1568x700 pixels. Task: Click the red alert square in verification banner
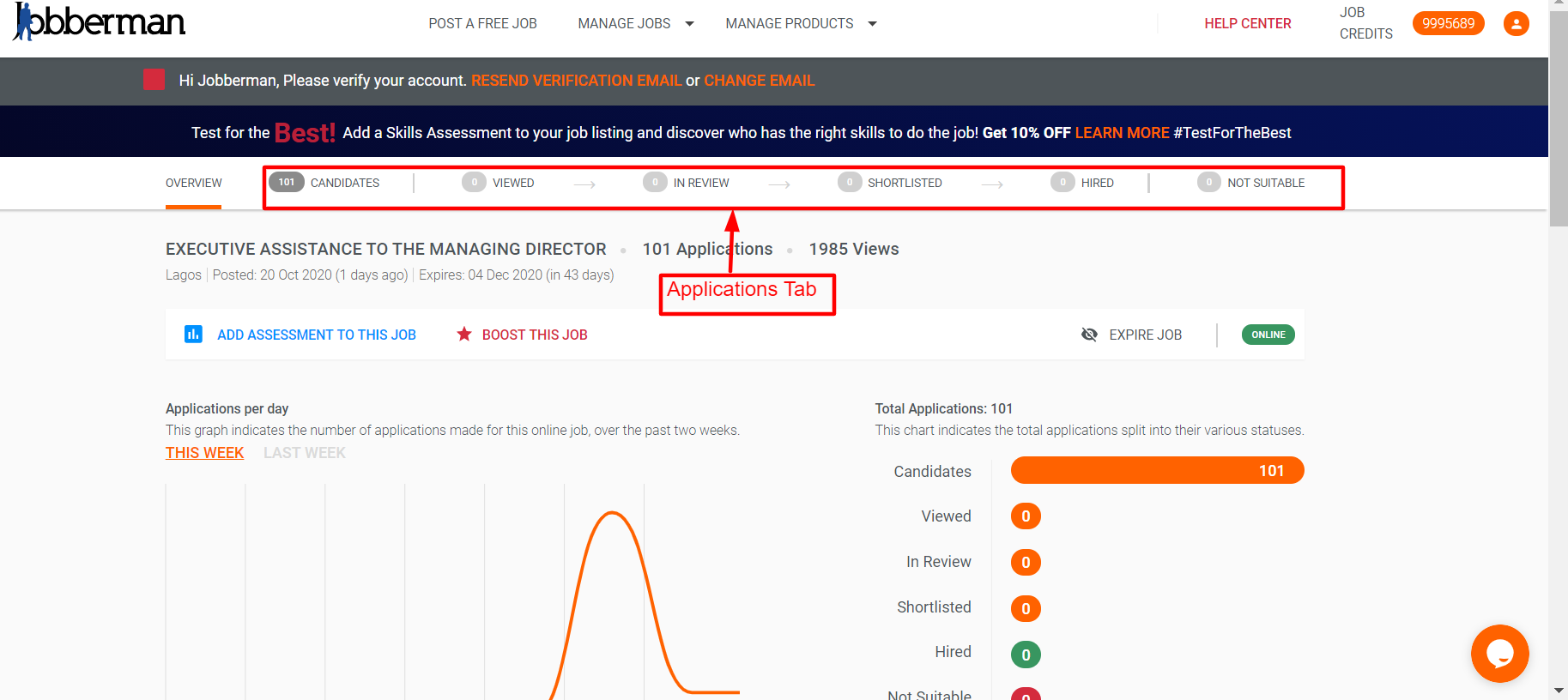[154, 80]
